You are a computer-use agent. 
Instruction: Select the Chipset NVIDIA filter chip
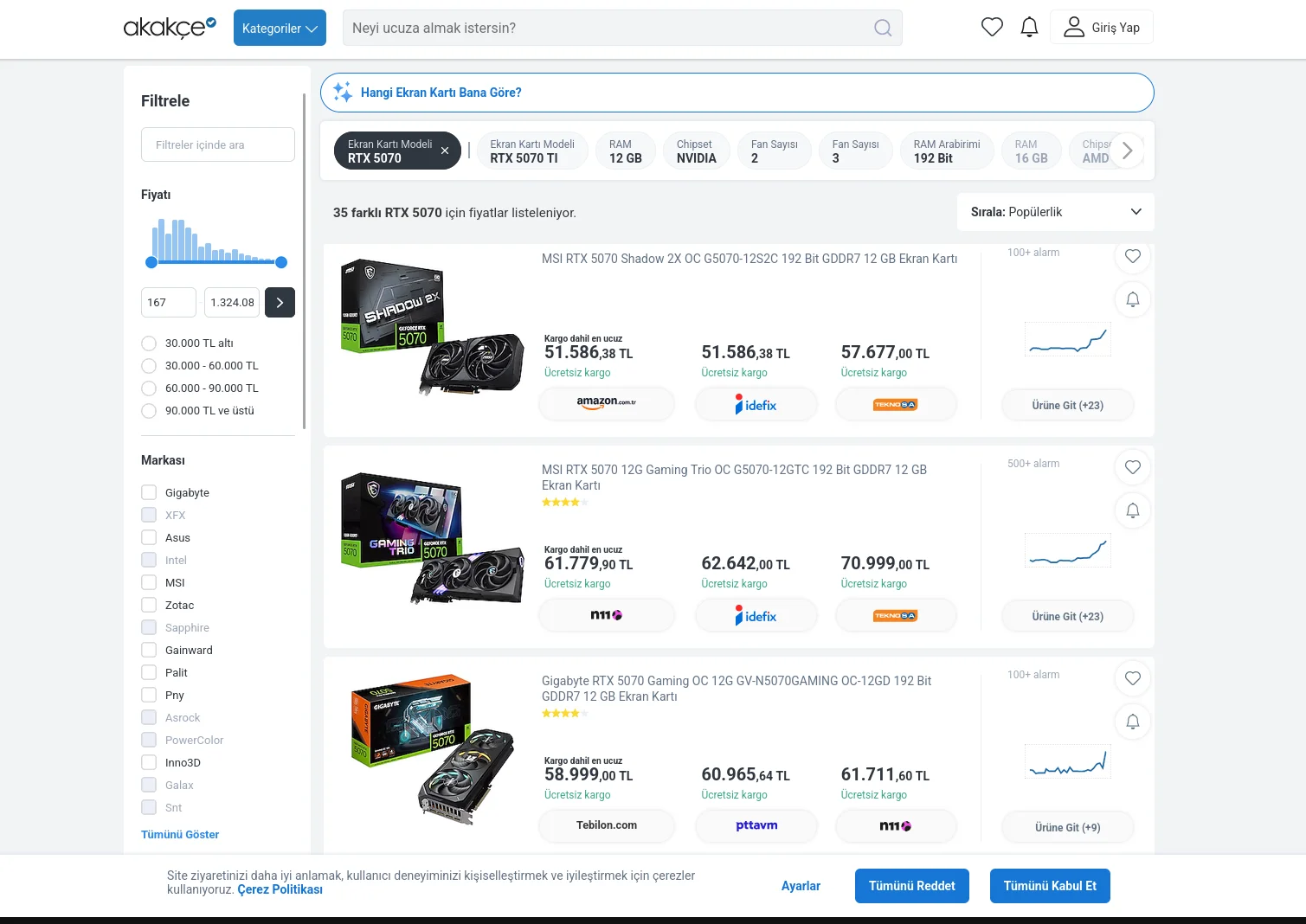tap(697, 151)
